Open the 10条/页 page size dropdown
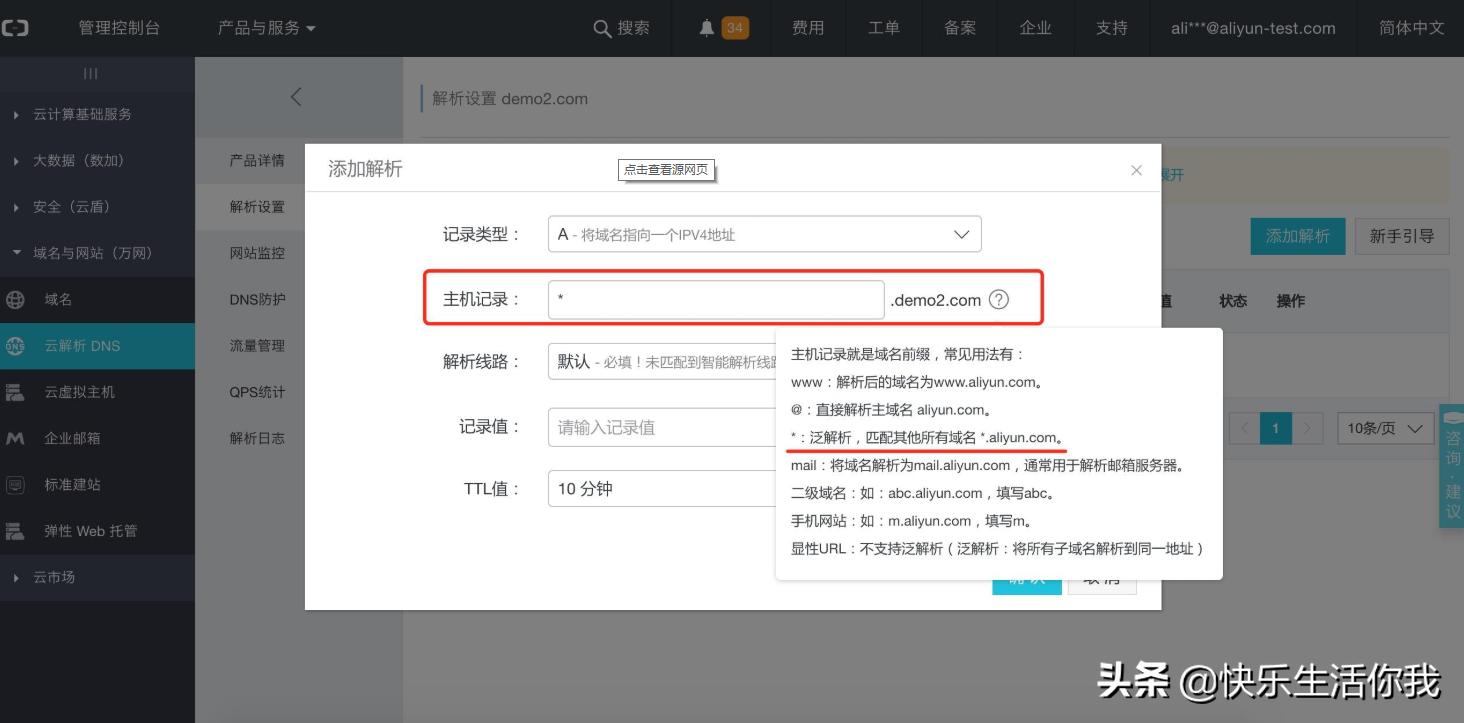 click(x=1385, y=428)
